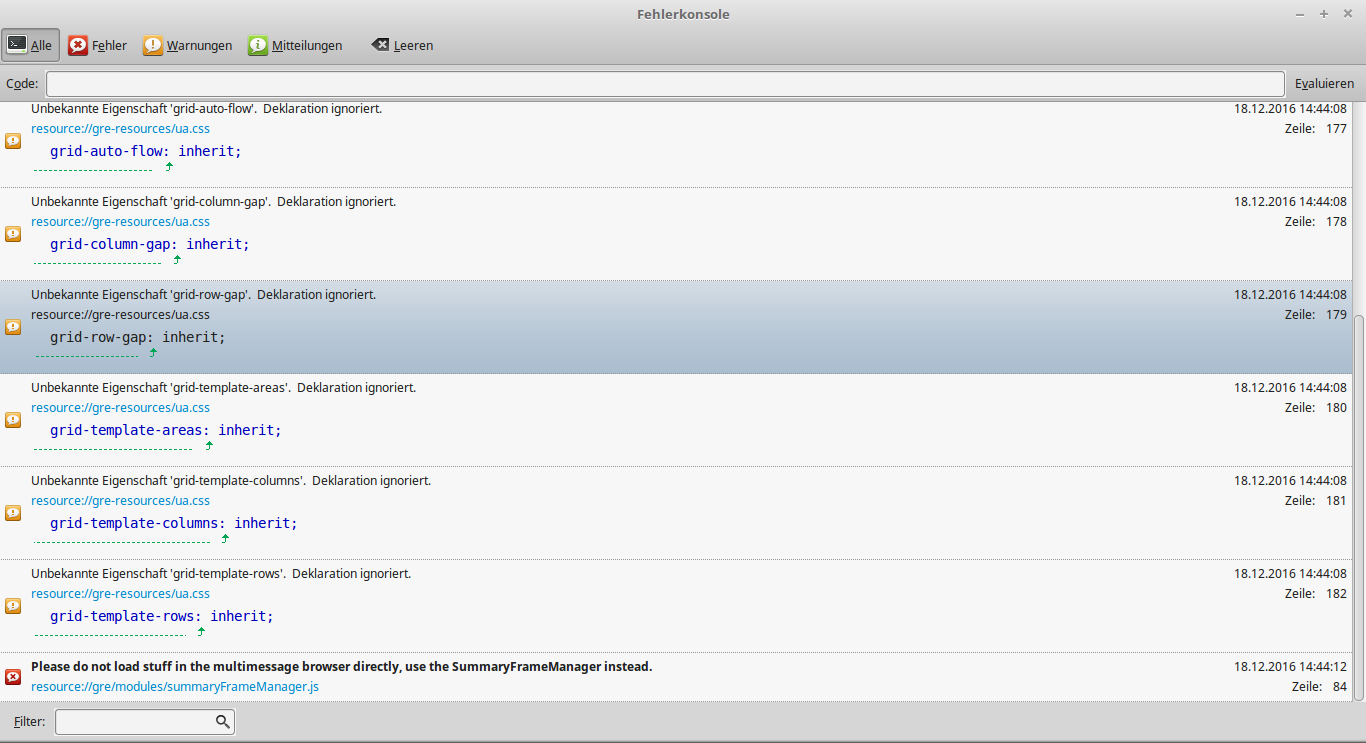Click warning icon of grid-column-gap entry
Screen dimensions: 1366x743
point(13,234)
